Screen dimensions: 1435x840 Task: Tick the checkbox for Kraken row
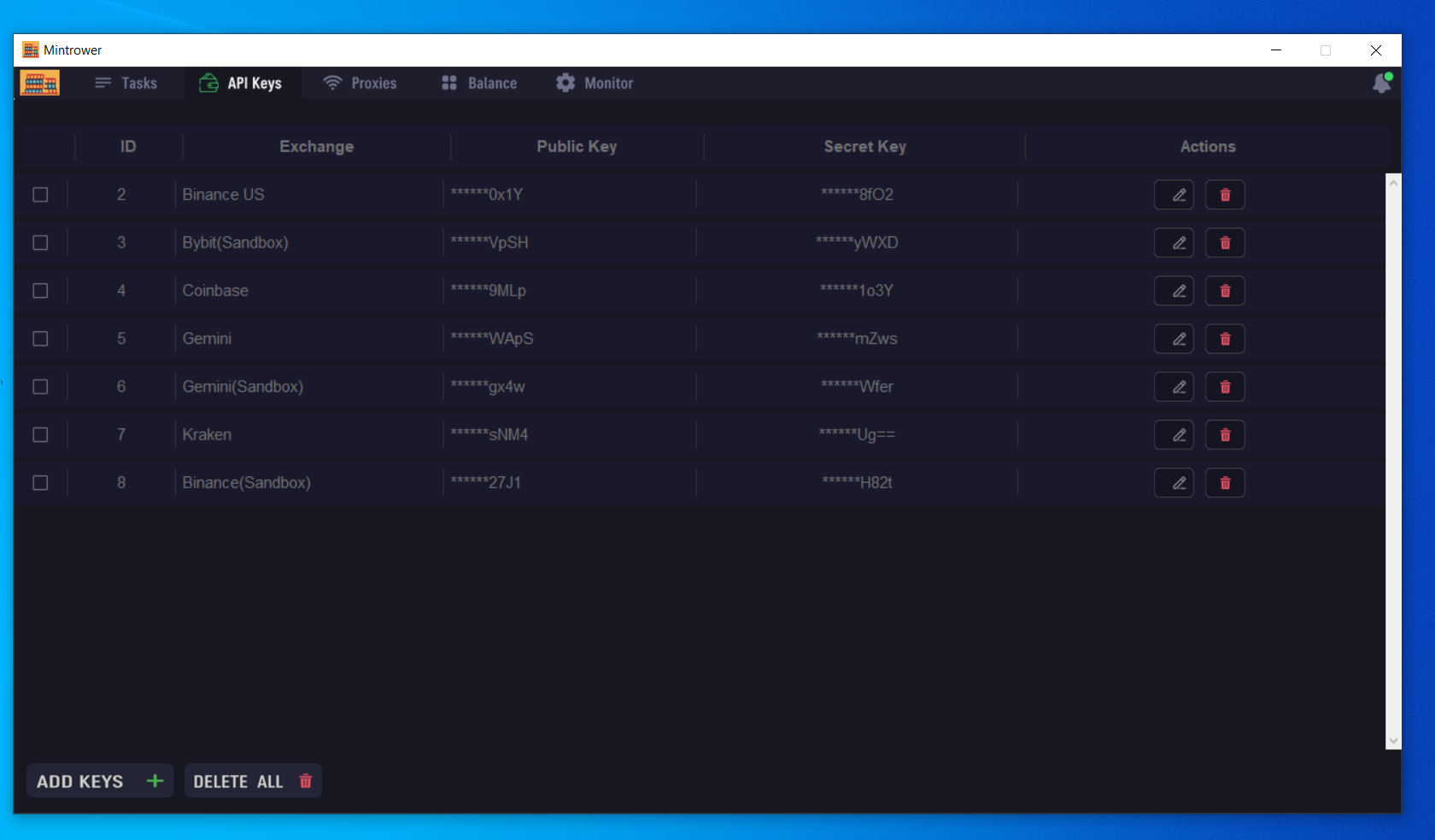coord(40,435)
